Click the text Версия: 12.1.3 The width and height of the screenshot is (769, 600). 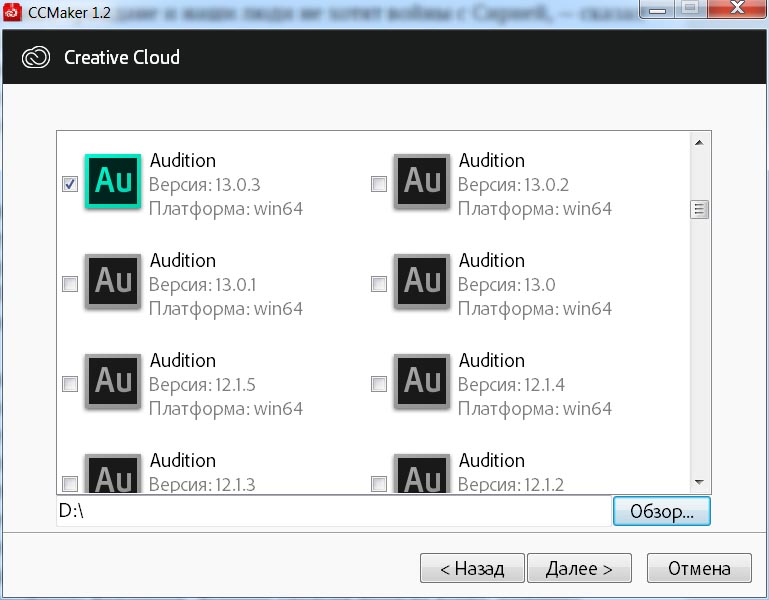coord(202,485)
